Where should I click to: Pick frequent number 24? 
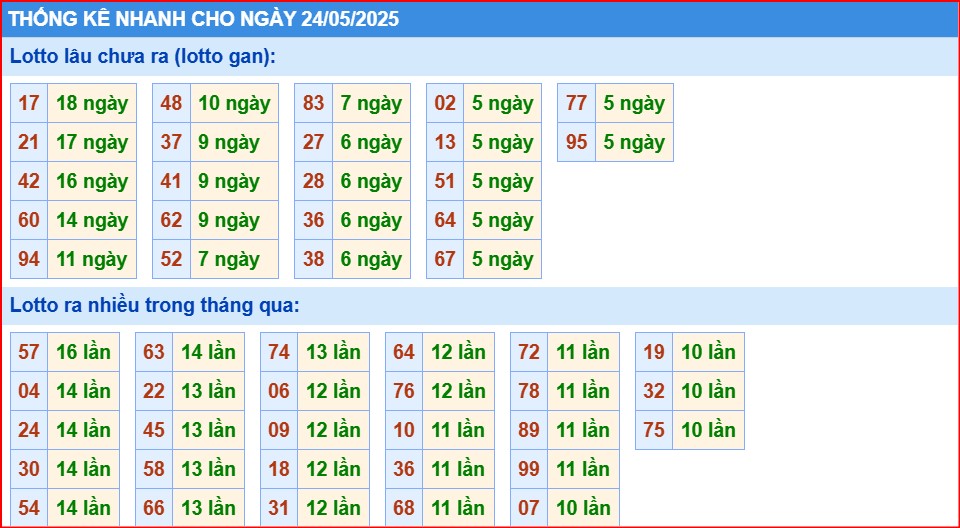(x=29, y=430)
